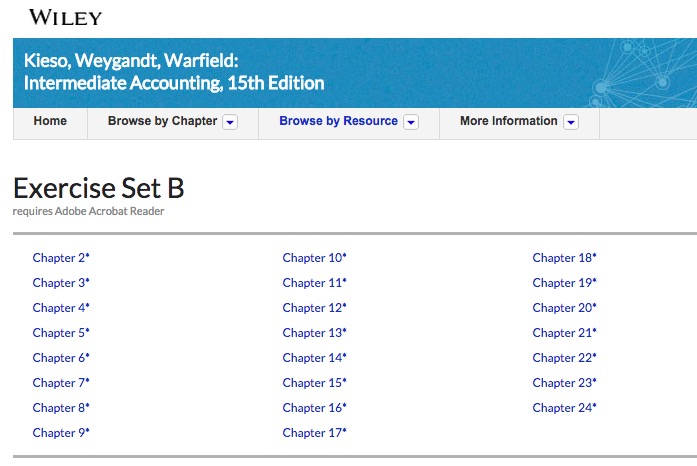Select the Browse by Resource menu
The width and height of the screenshot is (697, 466).
(338, 121)
